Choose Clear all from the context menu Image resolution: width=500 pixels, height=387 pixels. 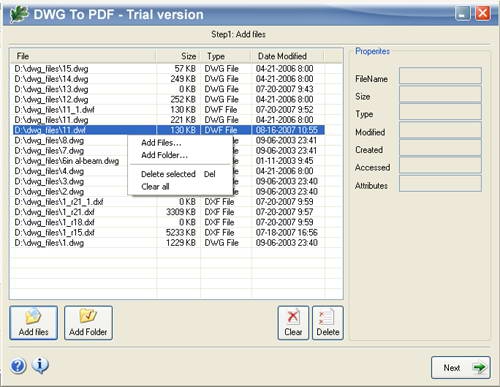(x=155, y=187)
